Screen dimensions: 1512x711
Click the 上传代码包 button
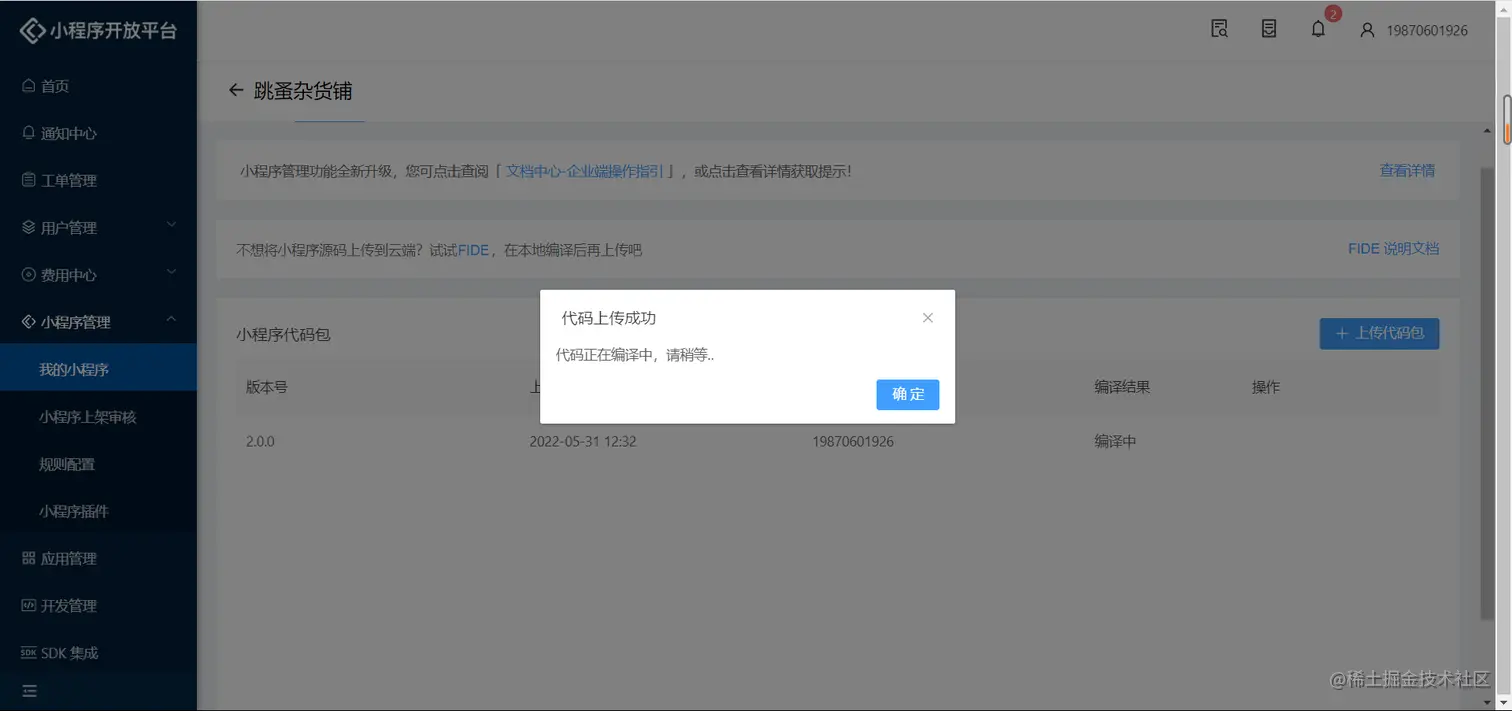pyautogui.click(x=1379, y=333)
